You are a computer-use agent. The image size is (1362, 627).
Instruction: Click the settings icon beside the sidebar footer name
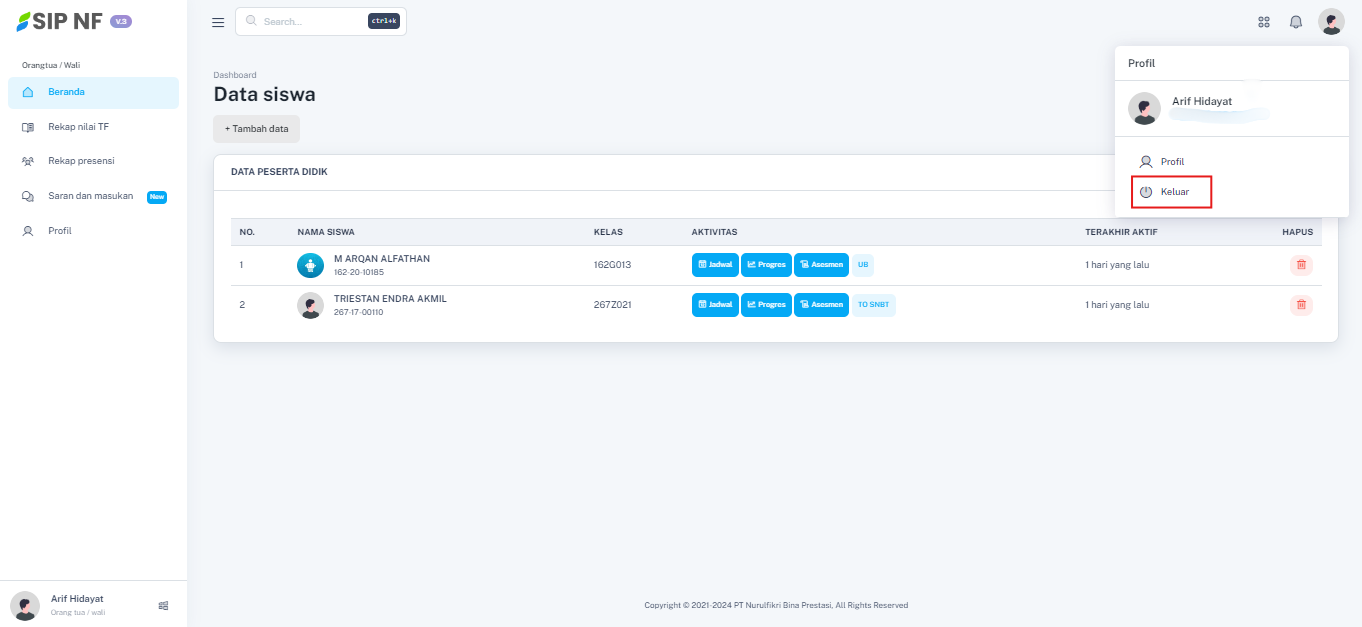point(164,605)
